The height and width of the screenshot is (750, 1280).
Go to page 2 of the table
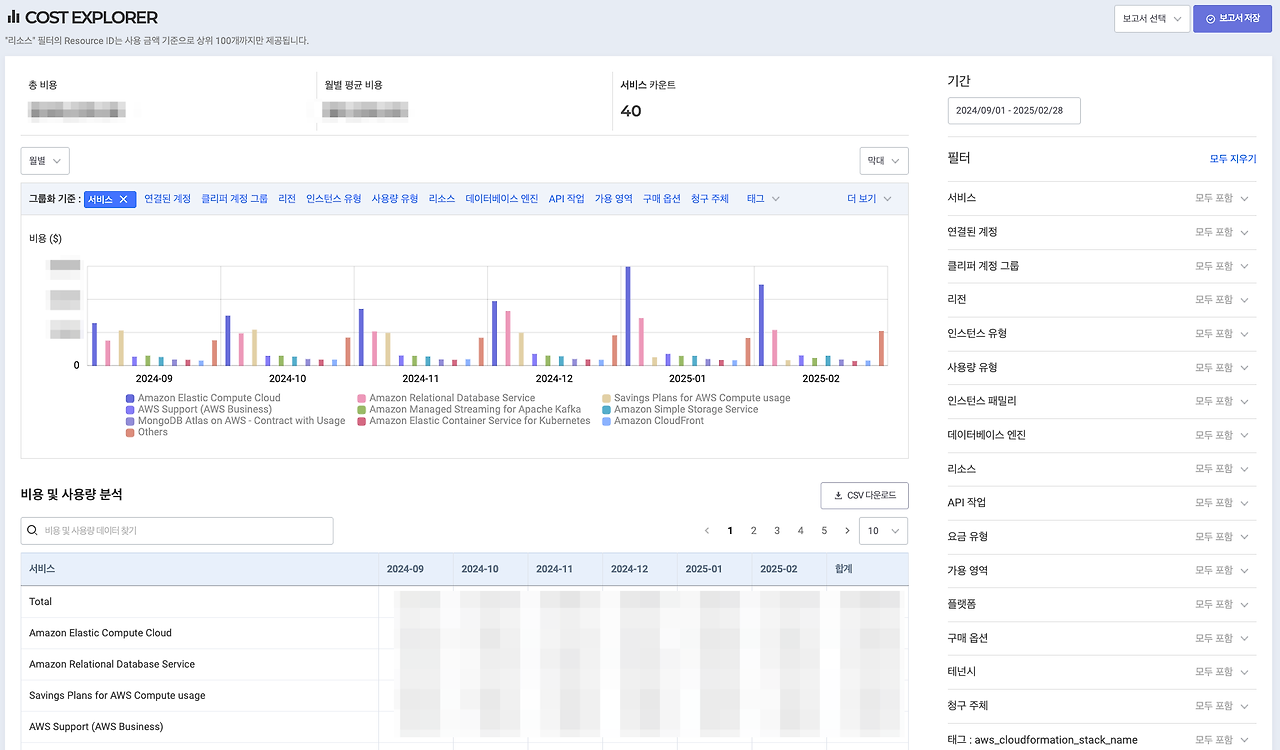click(754, 531)
